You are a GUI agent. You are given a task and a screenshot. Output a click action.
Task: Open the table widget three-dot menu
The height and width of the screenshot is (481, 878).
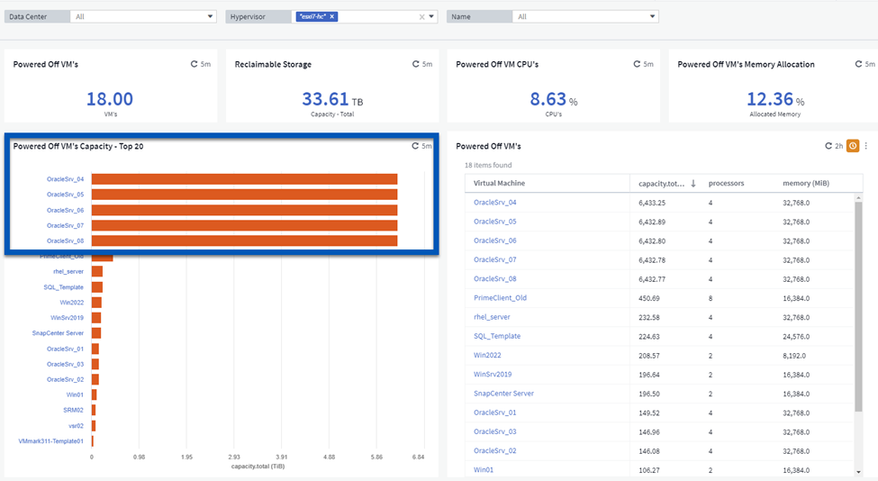pos(866,146)
